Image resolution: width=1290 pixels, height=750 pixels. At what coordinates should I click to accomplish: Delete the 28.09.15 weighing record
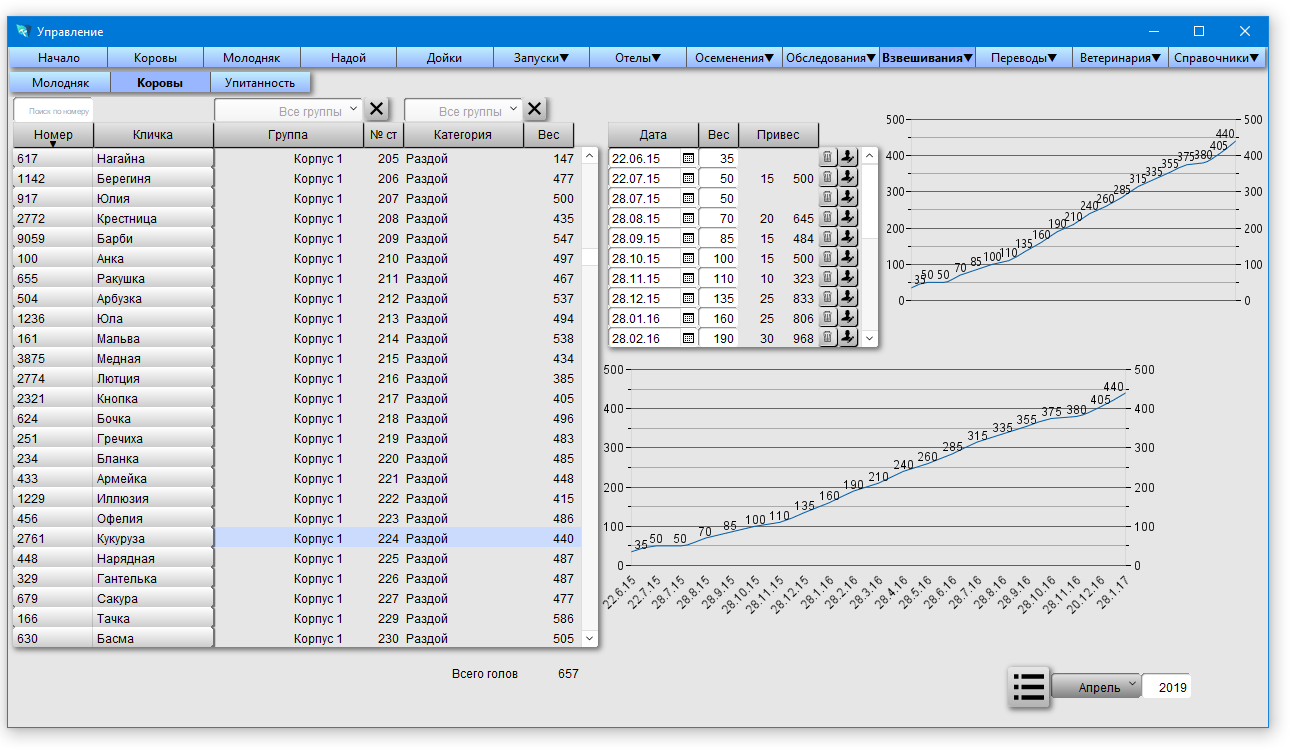coord(828,238)
